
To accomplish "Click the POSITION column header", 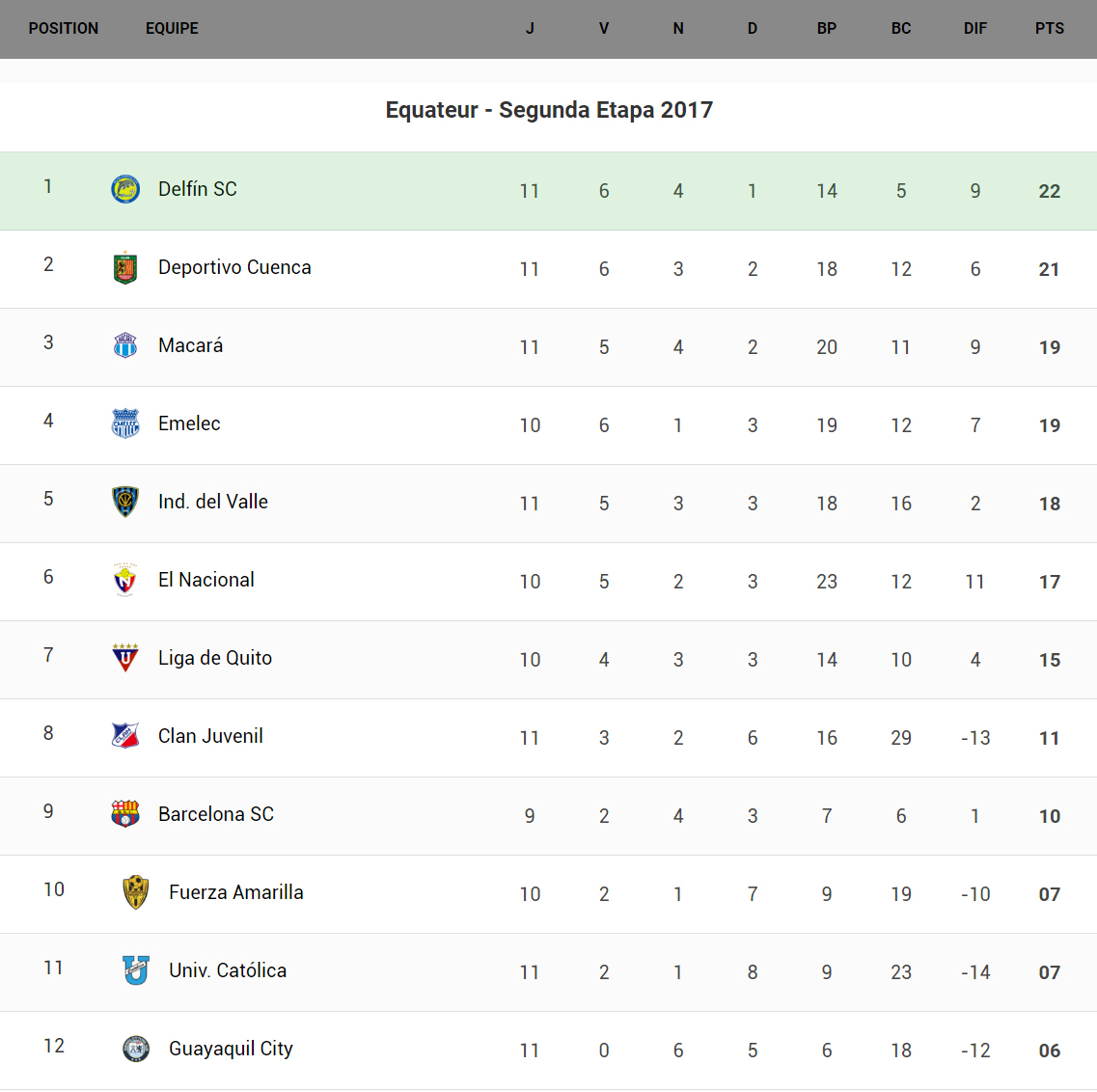I will (64, 29).
